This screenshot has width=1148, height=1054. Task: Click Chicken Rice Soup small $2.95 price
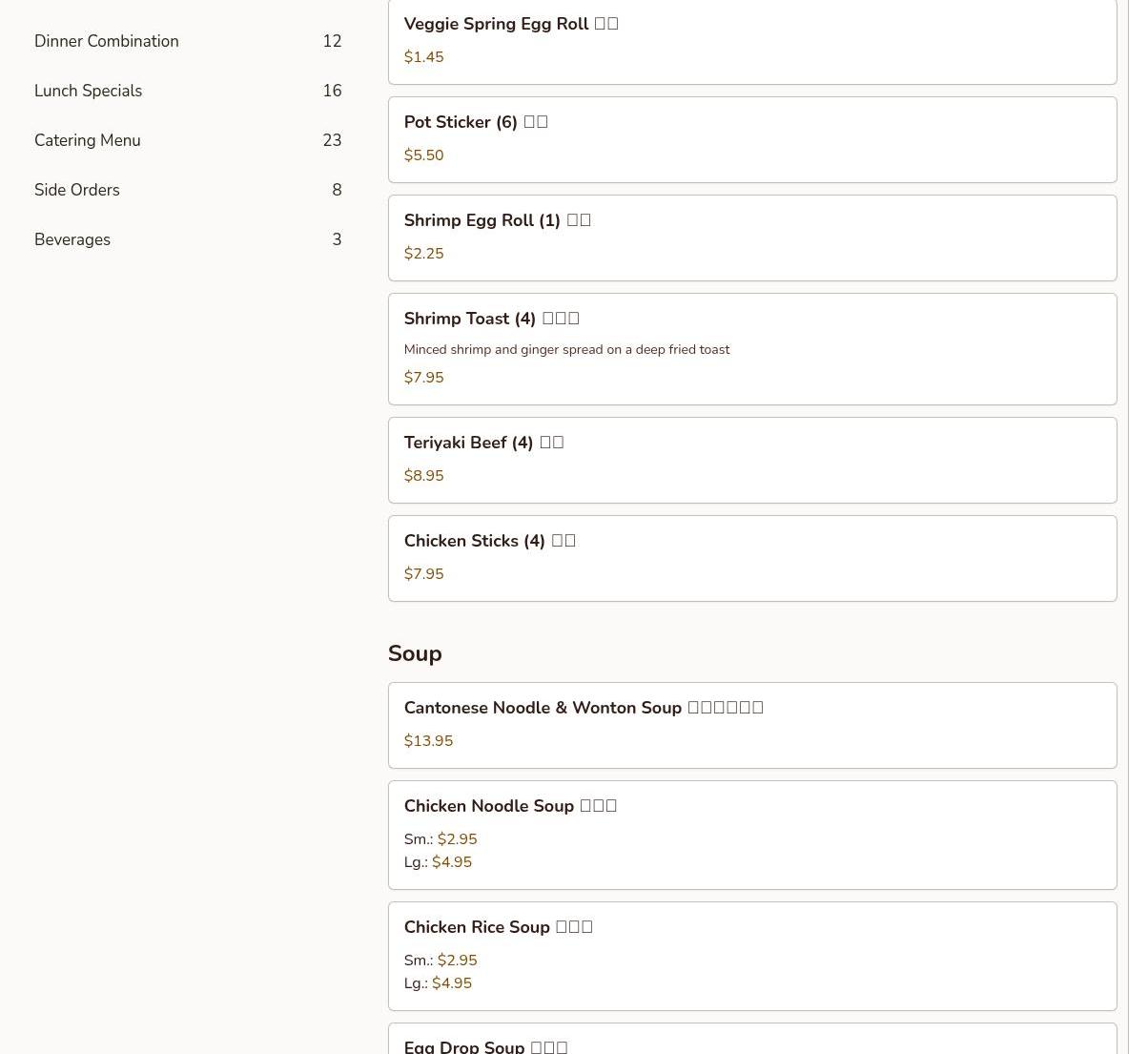tap(457, 961)
